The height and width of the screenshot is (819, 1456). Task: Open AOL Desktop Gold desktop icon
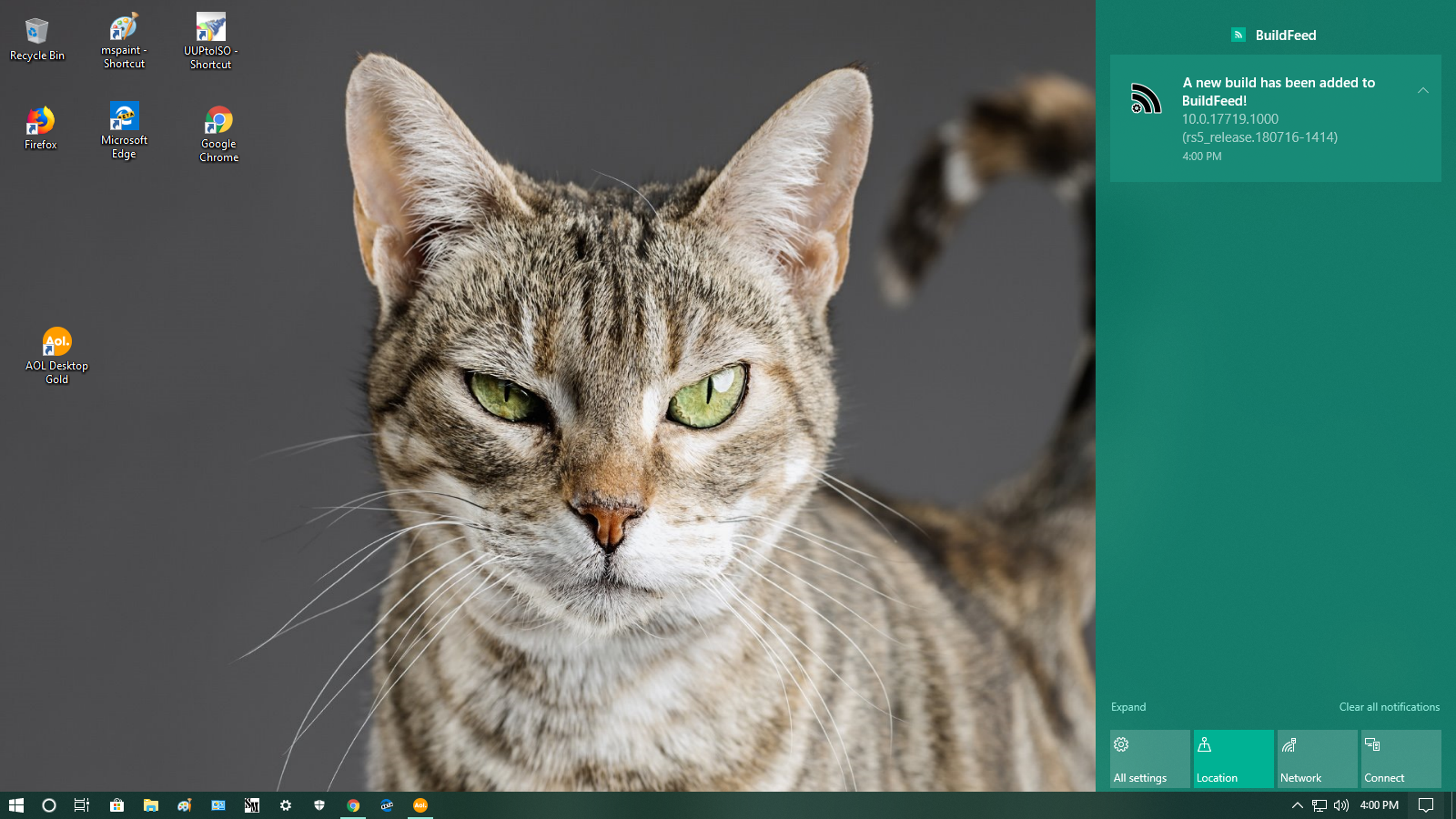pos(56,355)
